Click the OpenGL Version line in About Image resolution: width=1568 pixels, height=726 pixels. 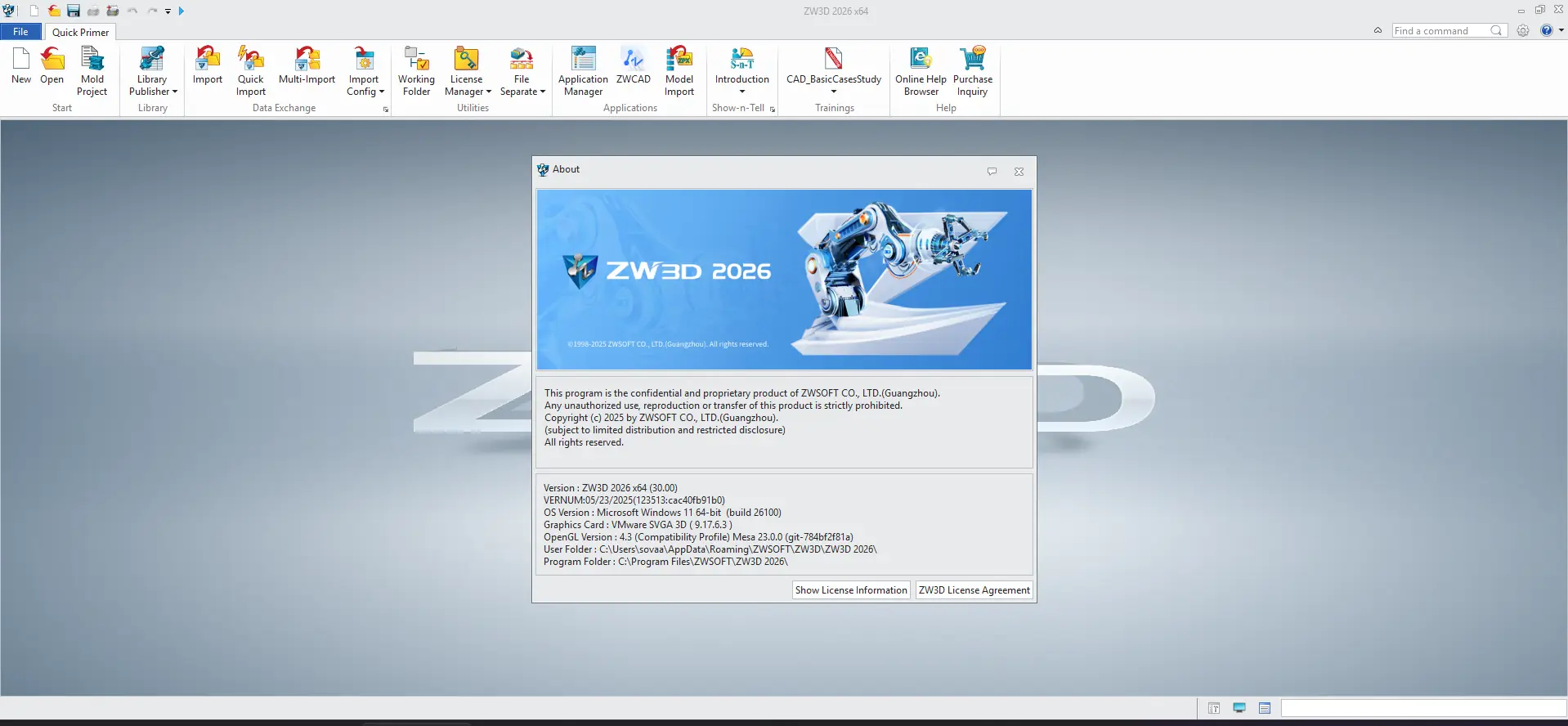coord(698,537)
